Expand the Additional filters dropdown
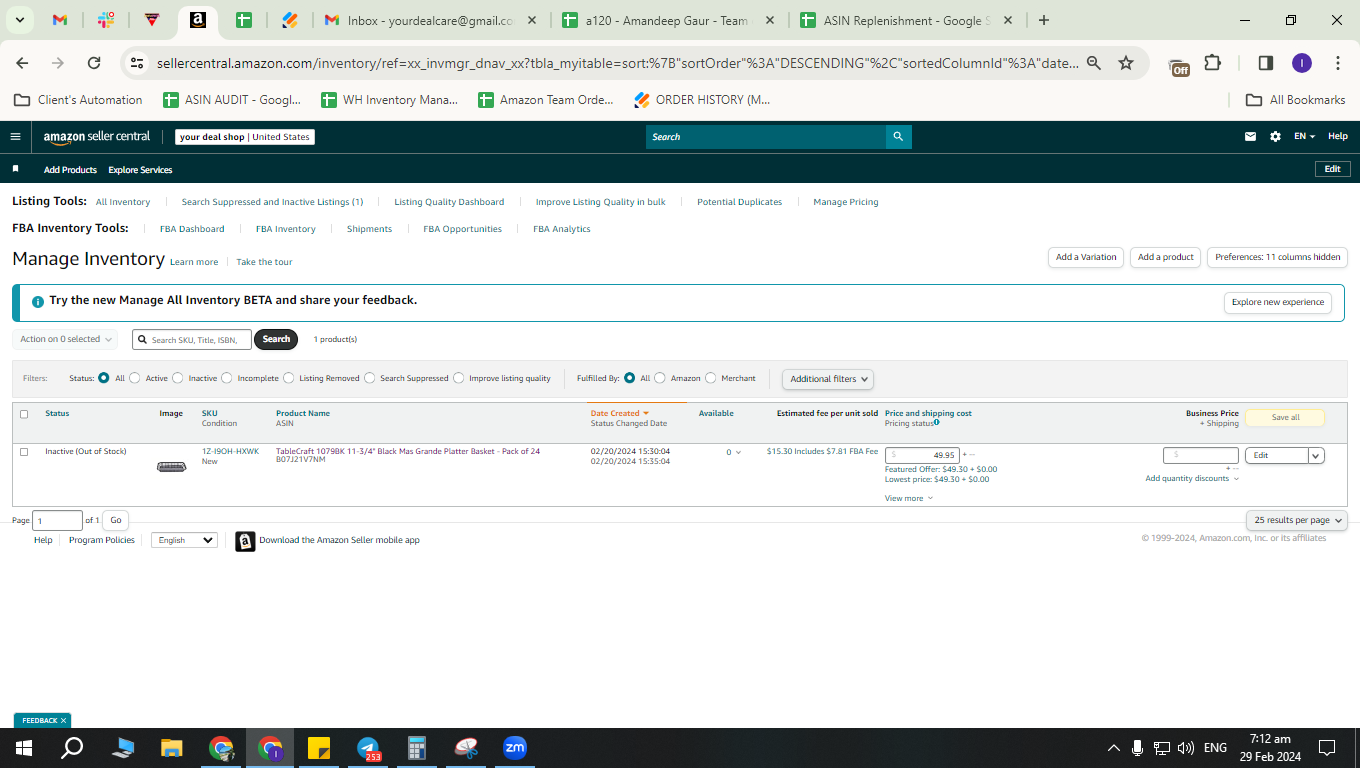The image size is (1360, 768). pyautogui.click(x=828, y=379)
